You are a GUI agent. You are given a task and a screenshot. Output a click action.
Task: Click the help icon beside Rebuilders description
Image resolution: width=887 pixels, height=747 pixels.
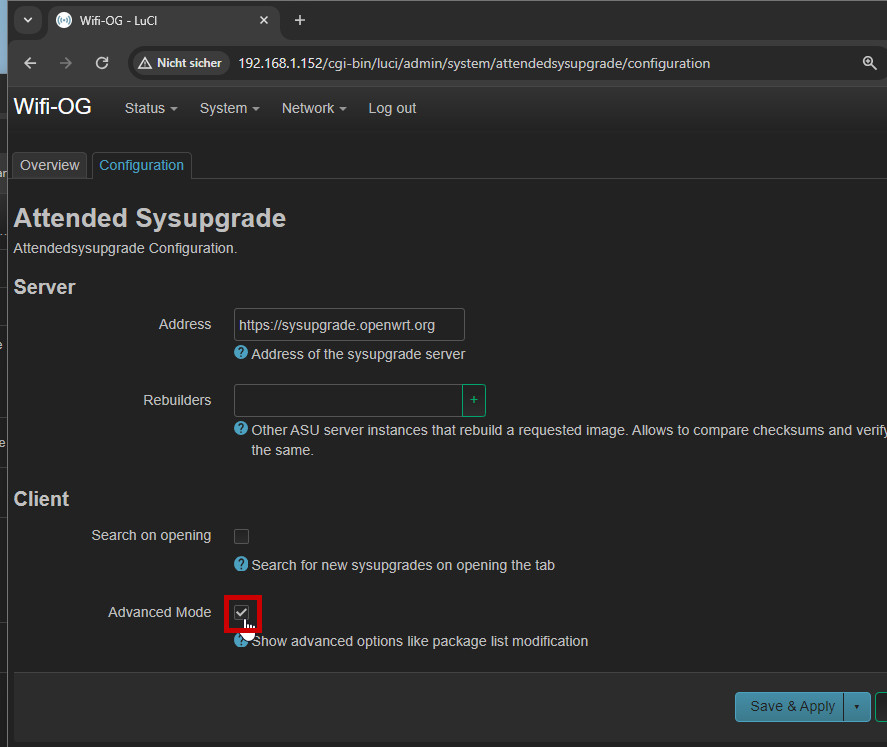(x=241, y=429)
